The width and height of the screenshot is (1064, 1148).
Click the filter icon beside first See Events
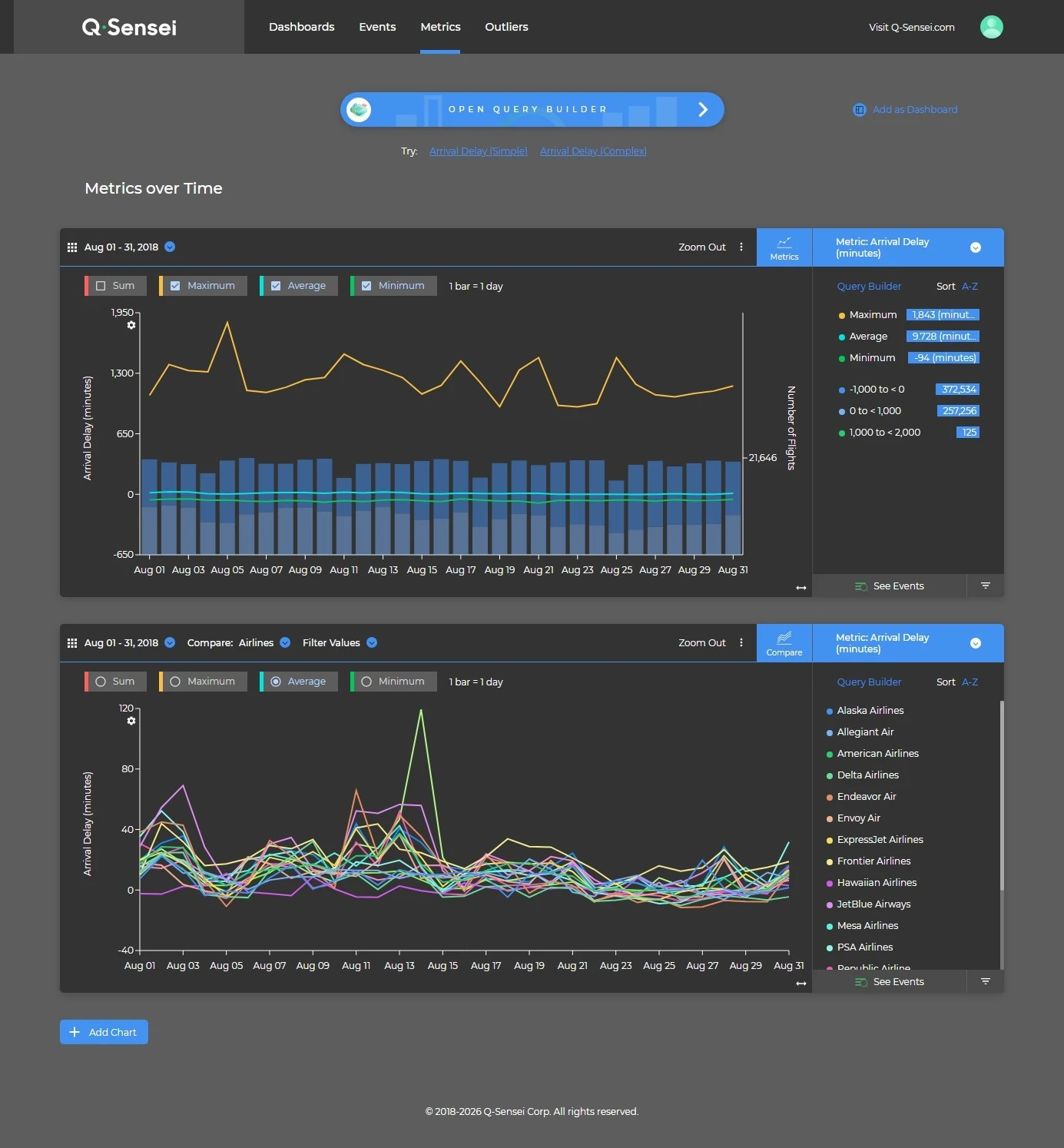coord(986,586)
